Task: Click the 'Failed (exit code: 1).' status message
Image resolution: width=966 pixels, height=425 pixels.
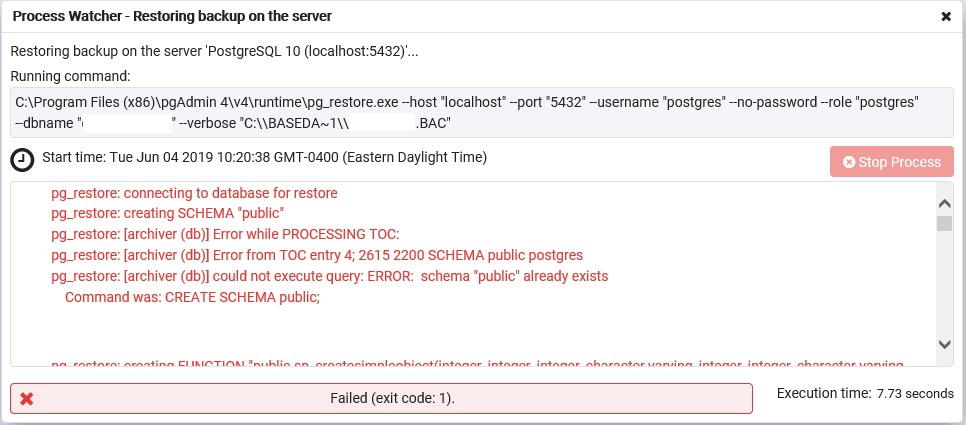Action: tap(392, 398)
